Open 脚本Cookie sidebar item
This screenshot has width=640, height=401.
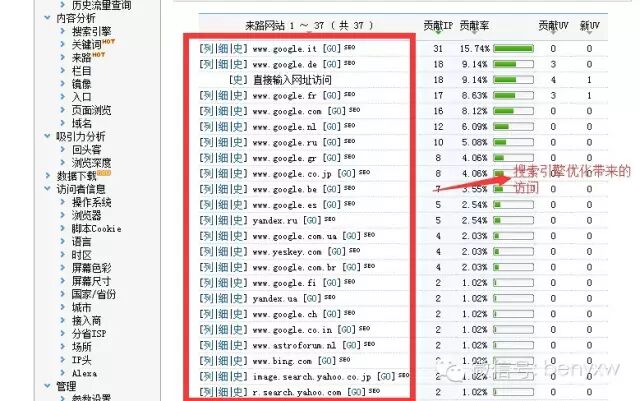96,228
